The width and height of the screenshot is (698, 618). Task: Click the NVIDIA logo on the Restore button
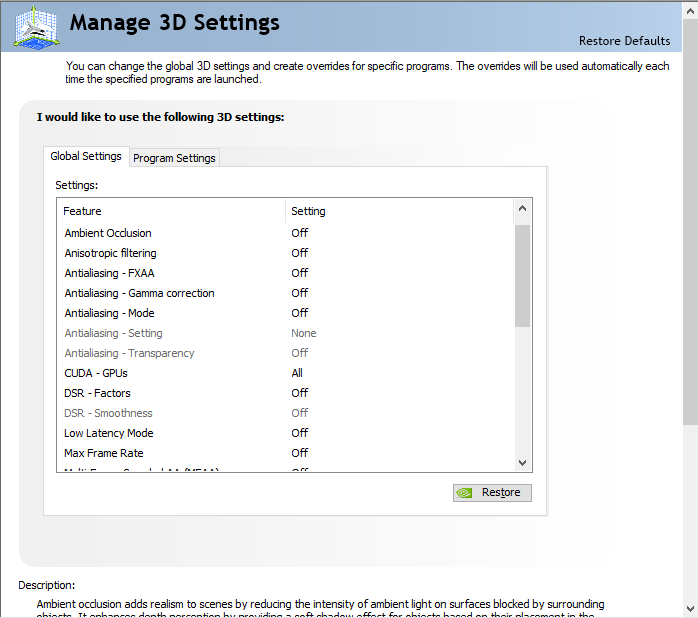click(x=464, y=493)
